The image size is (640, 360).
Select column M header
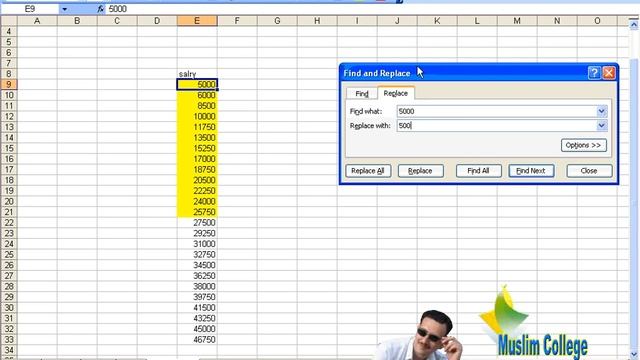click(517, 21)
